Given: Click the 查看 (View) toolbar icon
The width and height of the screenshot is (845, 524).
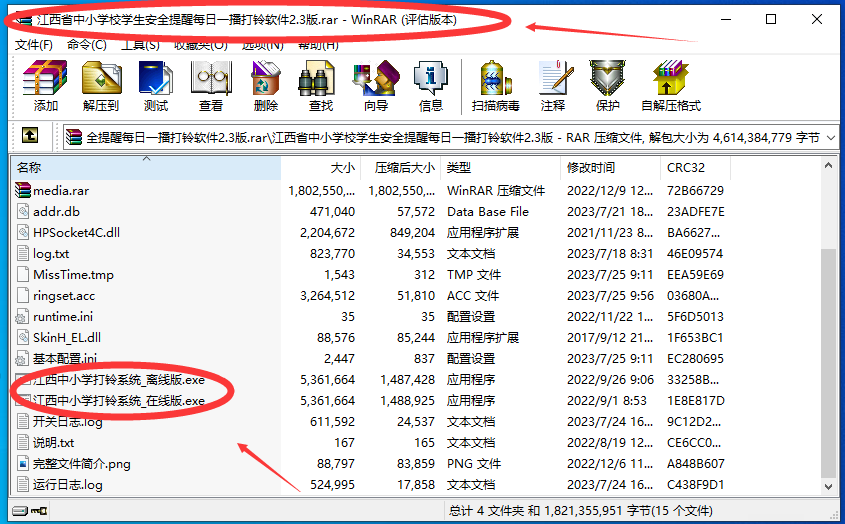Looking at the screenshot, I should pos(211,79).
